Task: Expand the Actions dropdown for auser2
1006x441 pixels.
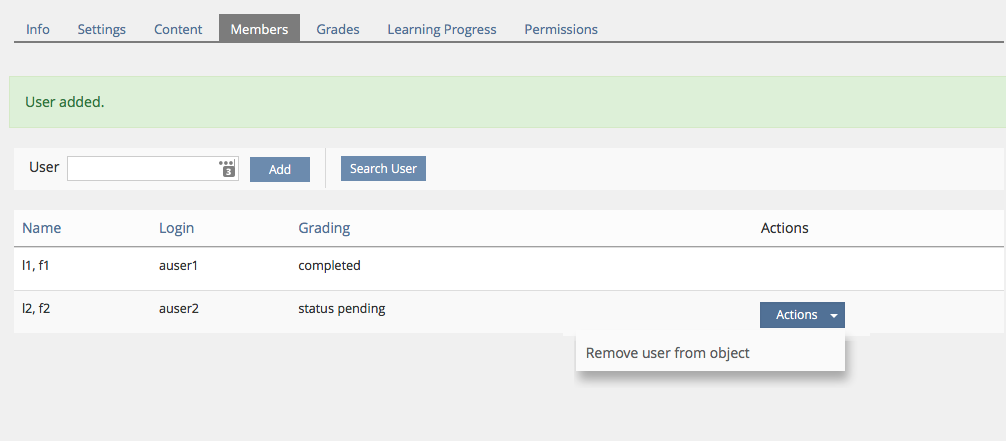Action: [x=802, y=315]
